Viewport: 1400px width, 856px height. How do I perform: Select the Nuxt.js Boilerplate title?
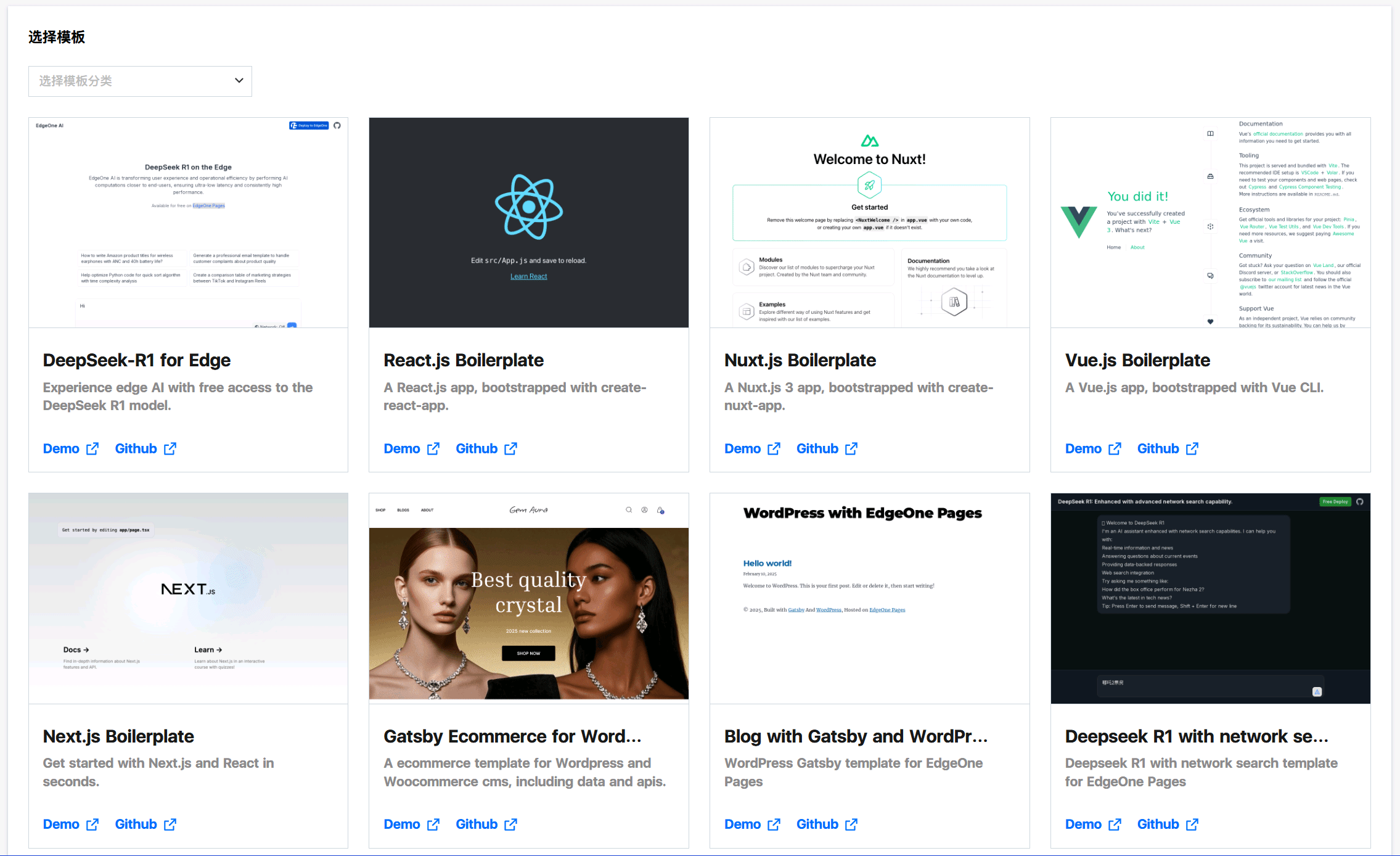click(x=800, y=360)
